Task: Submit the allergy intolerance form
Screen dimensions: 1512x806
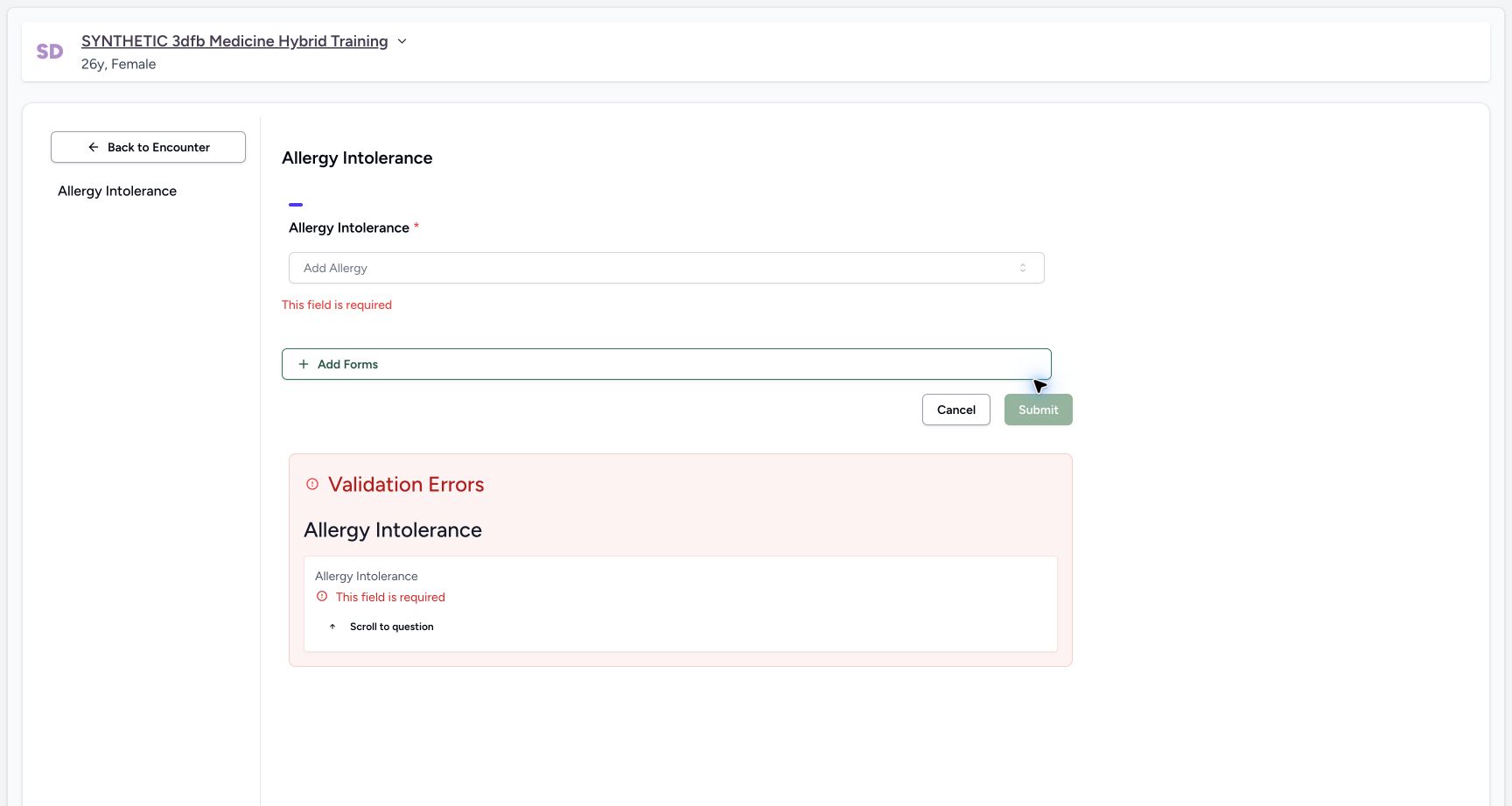Action: 1039,410
